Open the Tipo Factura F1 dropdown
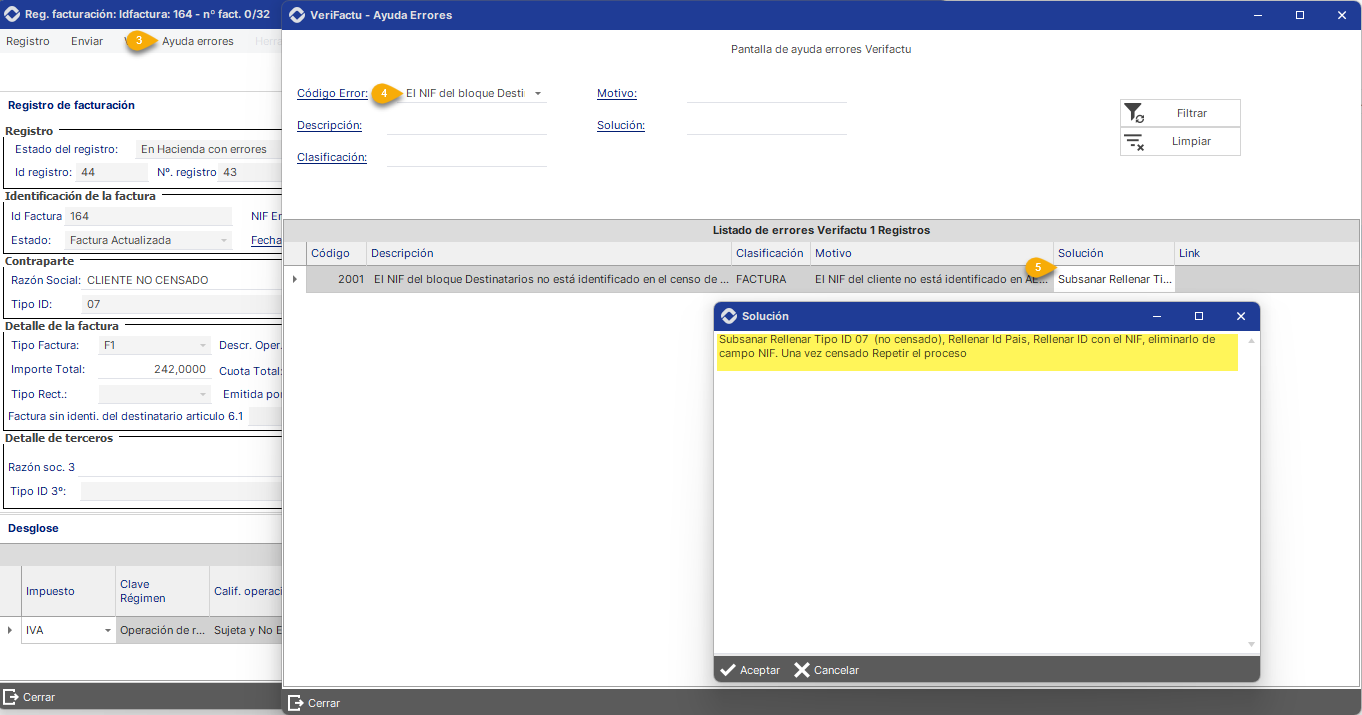 (x=202, y=346)
